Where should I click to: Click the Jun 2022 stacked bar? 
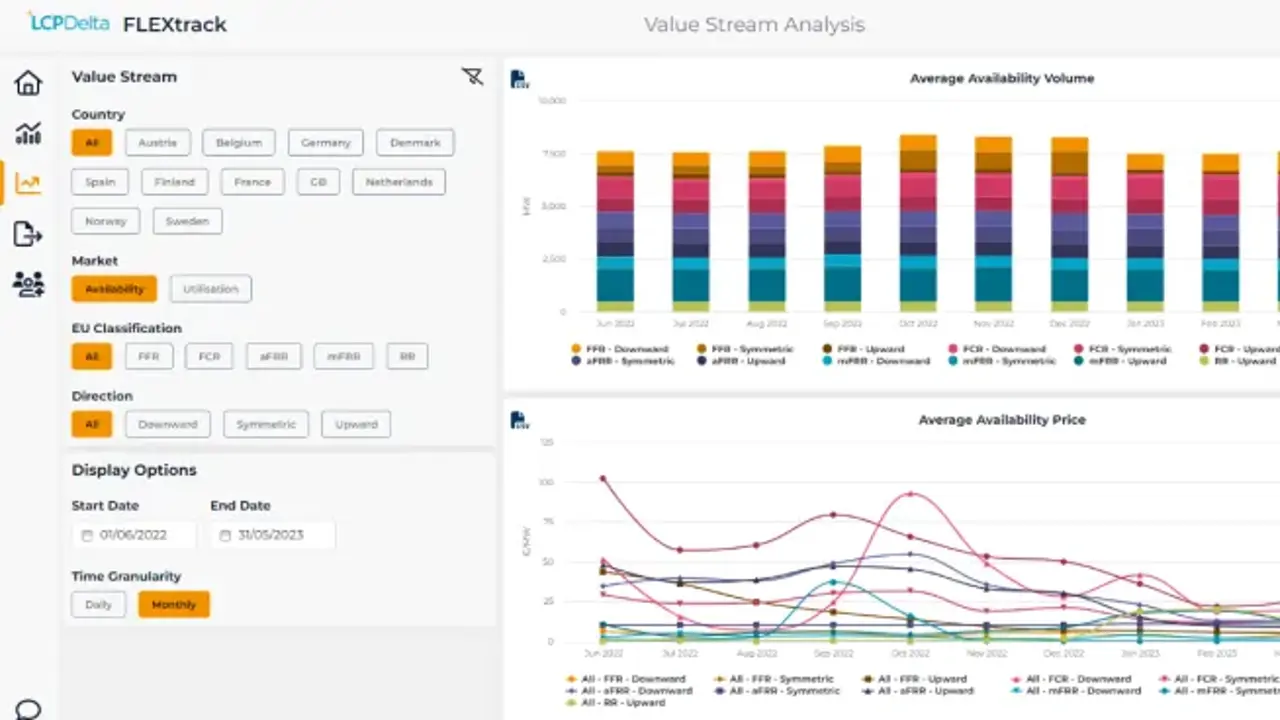pos(615,231)
